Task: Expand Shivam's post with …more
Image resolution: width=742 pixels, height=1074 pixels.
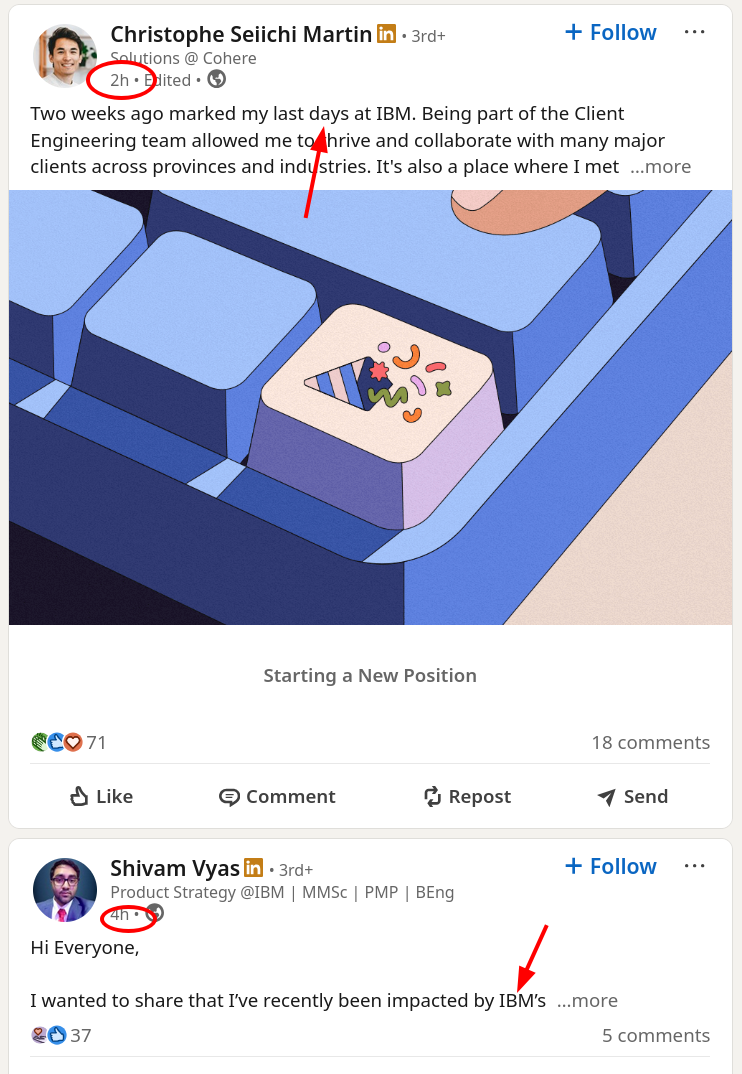Action: tap(587, 1000)
